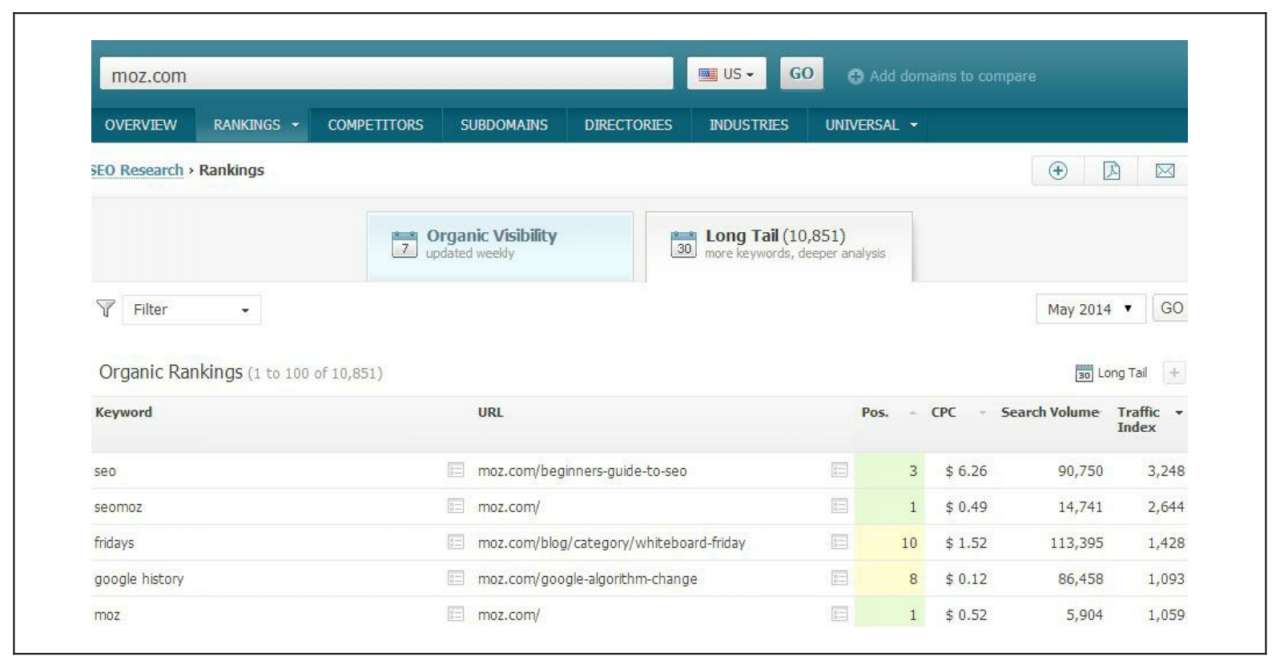Open the Filter dropdown
Viewport: 1280px width, 664px height.
coord(191,310)
